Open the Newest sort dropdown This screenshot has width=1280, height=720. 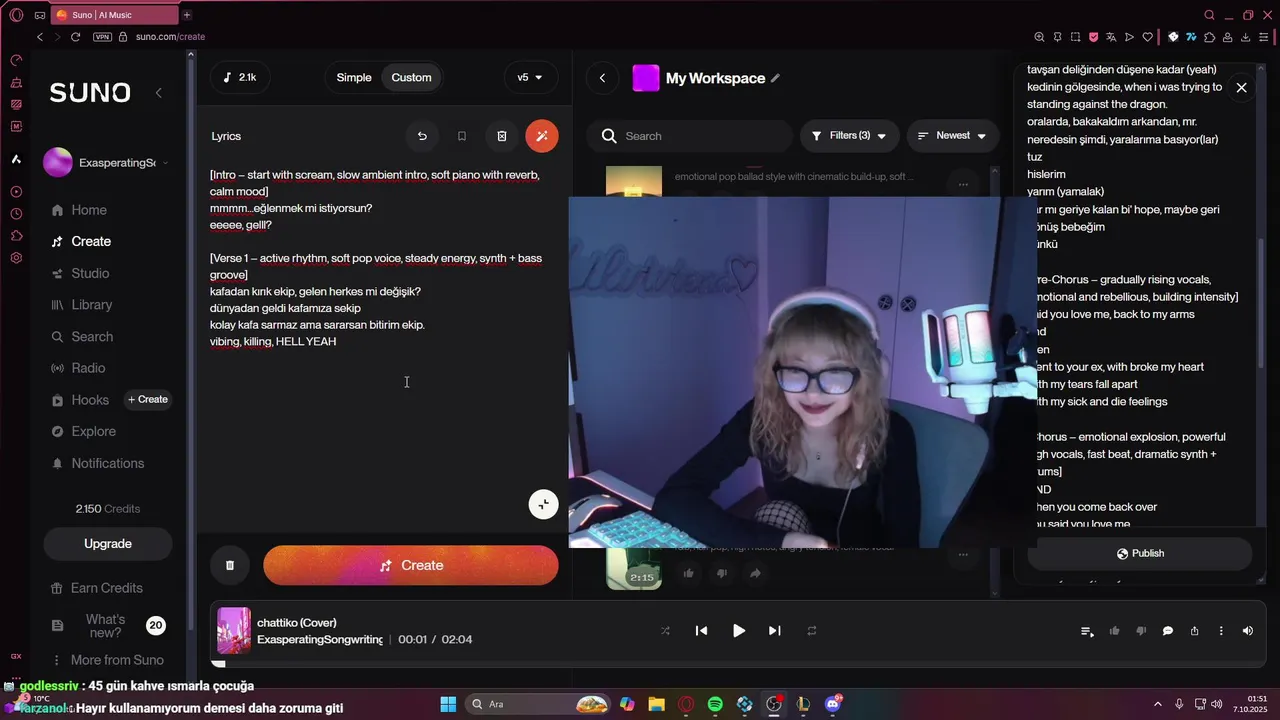point(952,136)
